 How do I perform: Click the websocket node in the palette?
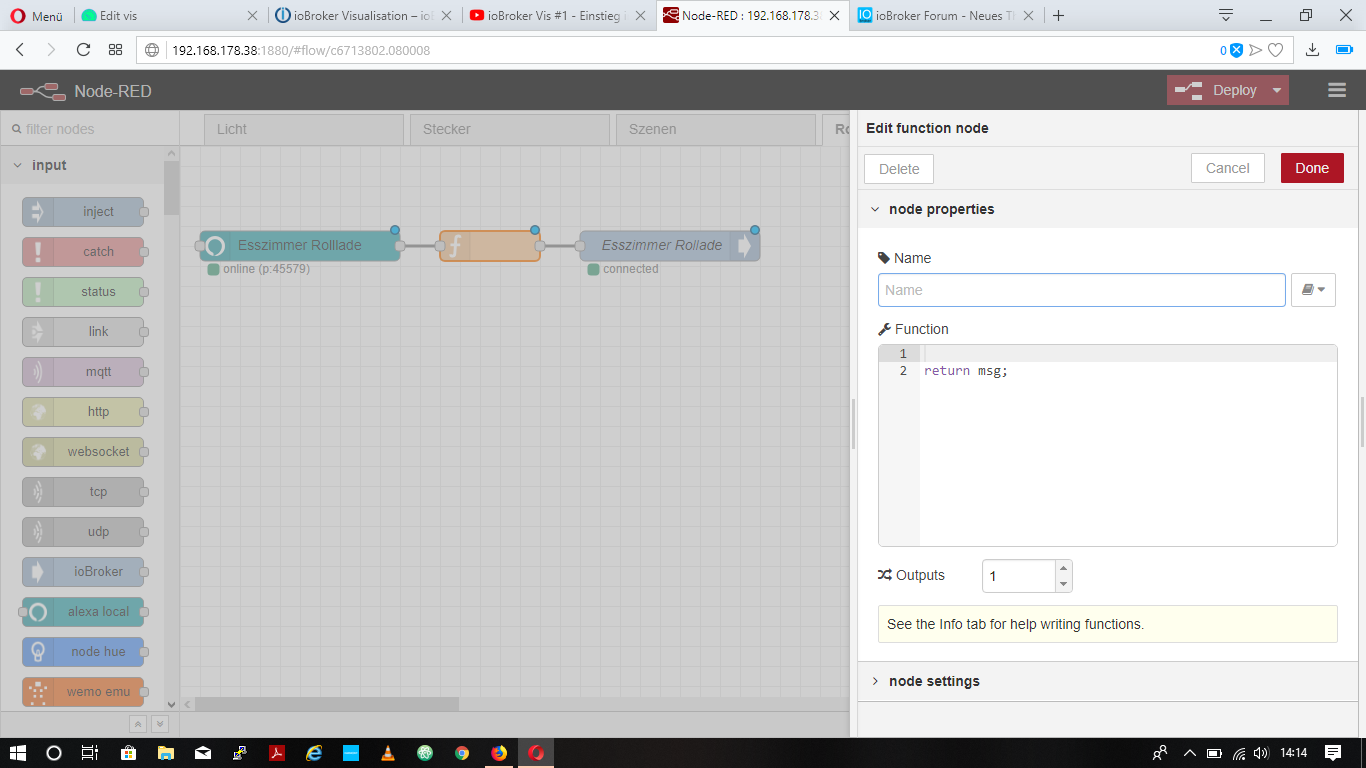(83, 452)
